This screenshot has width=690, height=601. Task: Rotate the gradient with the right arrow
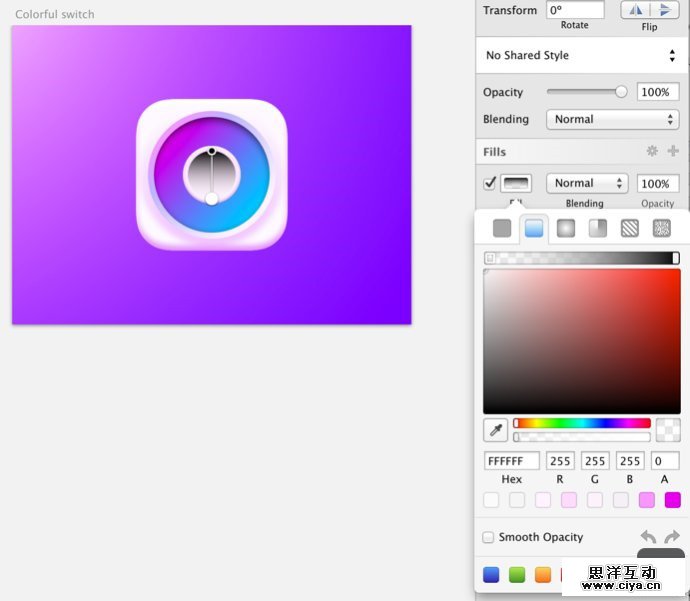point(672,538)
